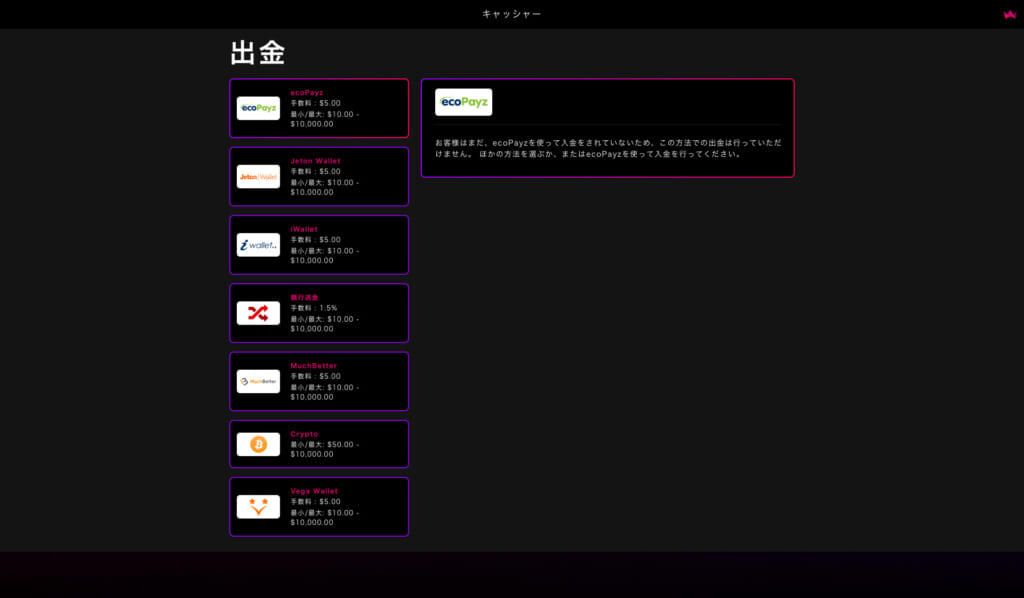Pick the iWallet method name
Screen dimensions: 1024x598
(304, 229)
